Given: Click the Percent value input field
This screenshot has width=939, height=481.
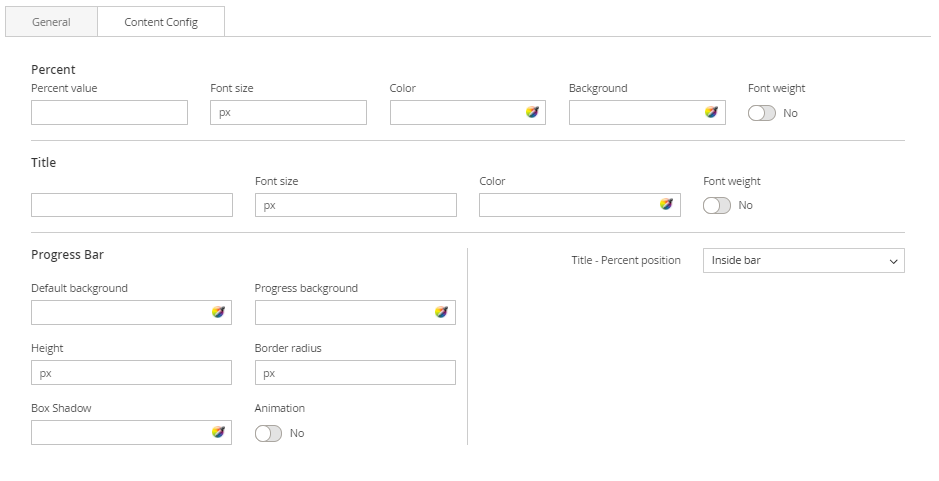Looking at the screenshot, I should (x=109, y=113).
